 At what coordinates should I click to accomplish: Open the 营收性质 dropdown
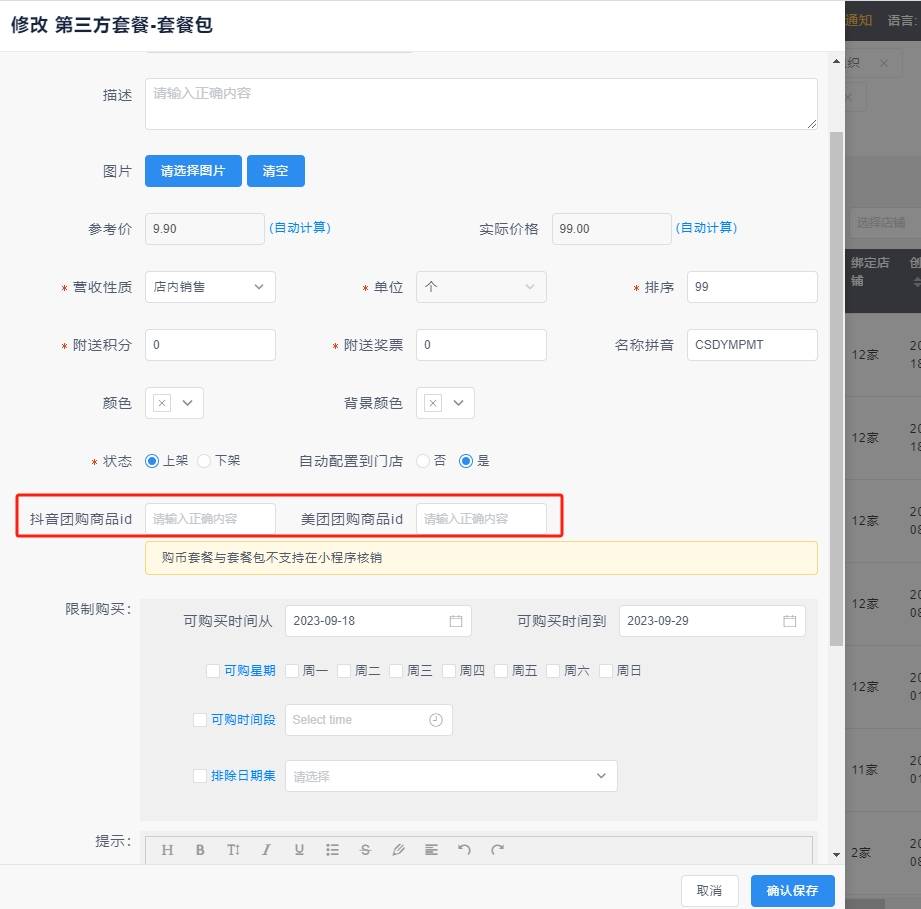click(210, 287)
